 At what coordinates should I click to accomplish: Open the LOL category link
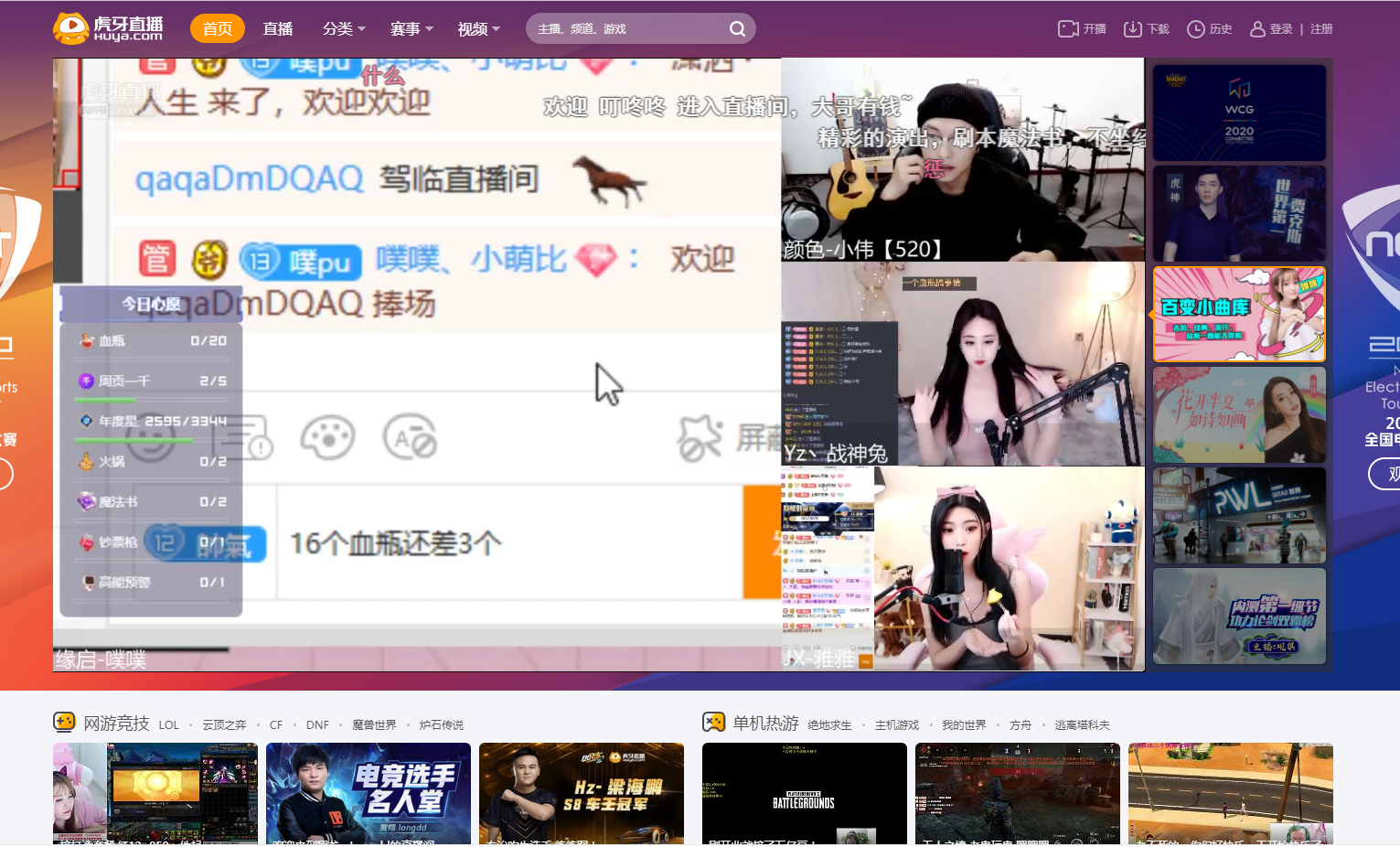[169, 725]
